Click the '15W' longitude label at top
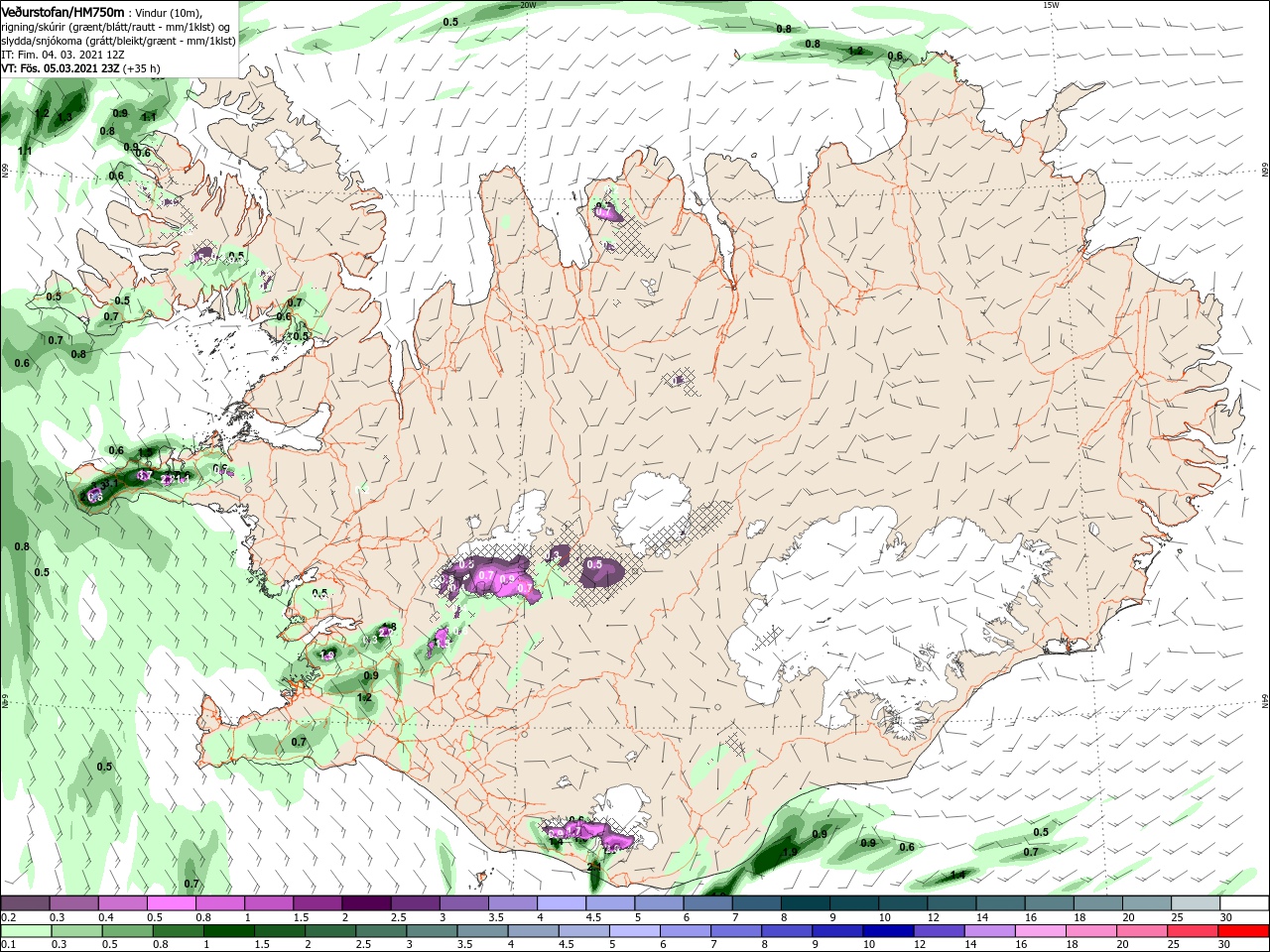Screen dimensions: 1270x952 pos(1051,5)
